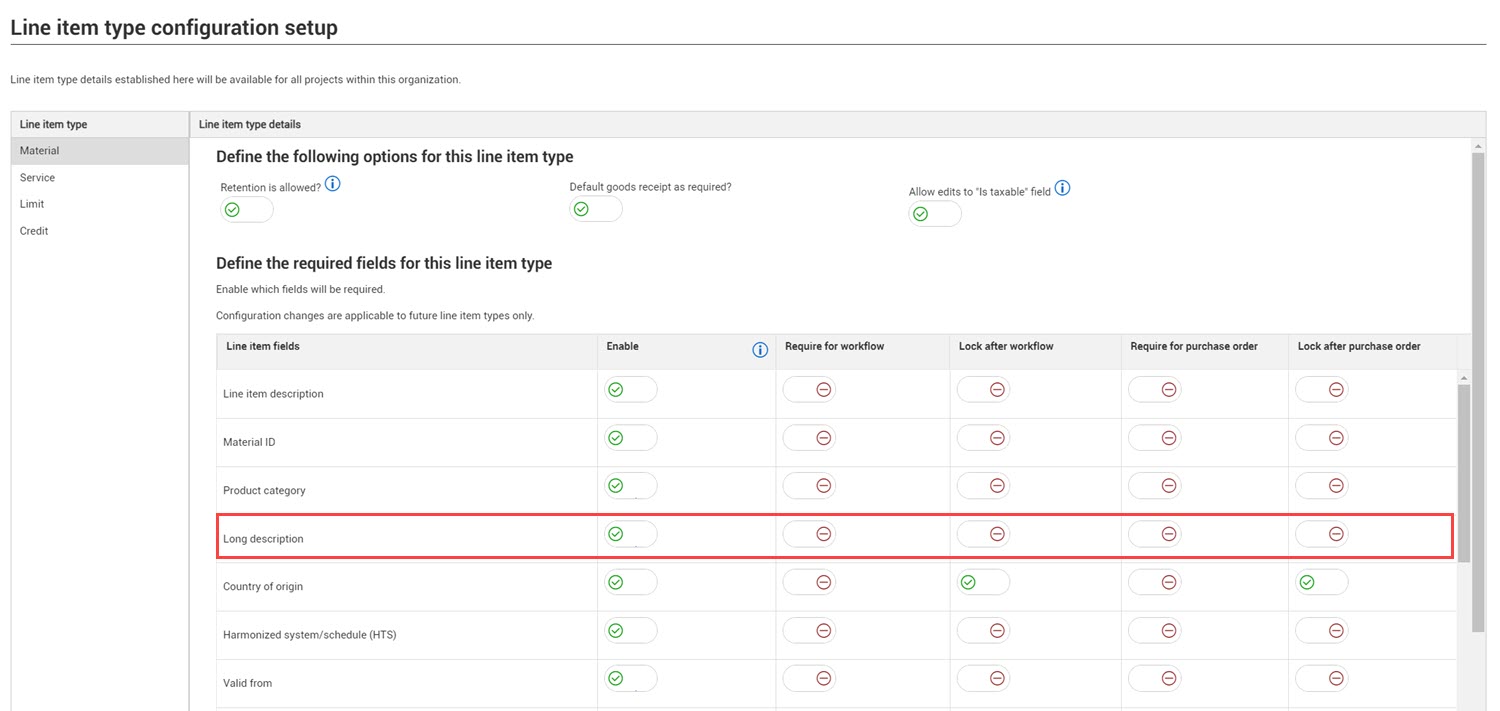
Task: Click the Country of origin field label
Action: pos(264,587)
